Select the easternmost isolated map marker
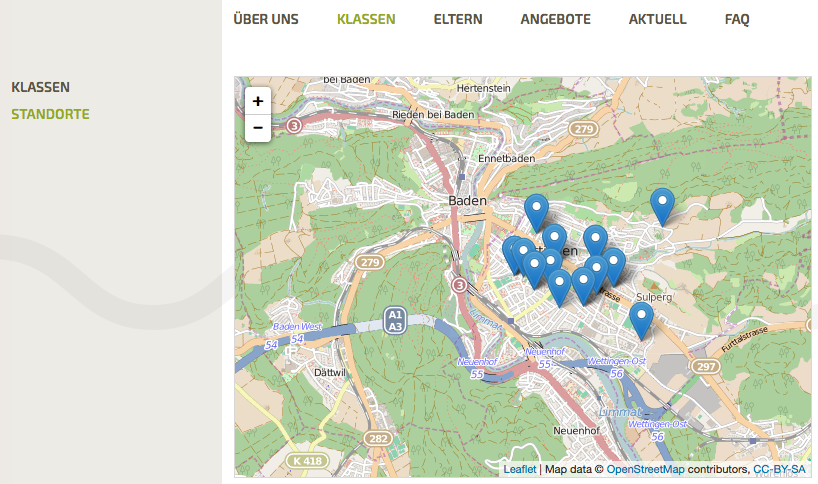Image resolution: width=818 pixels, height=484 pixels. point(663,207)
